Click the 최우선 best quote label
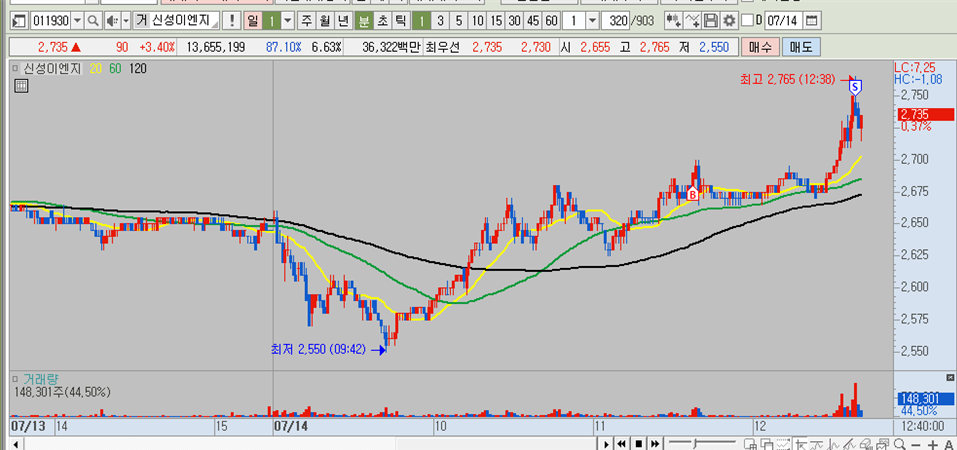Screen dimensions: 957x450 (443, 46)
